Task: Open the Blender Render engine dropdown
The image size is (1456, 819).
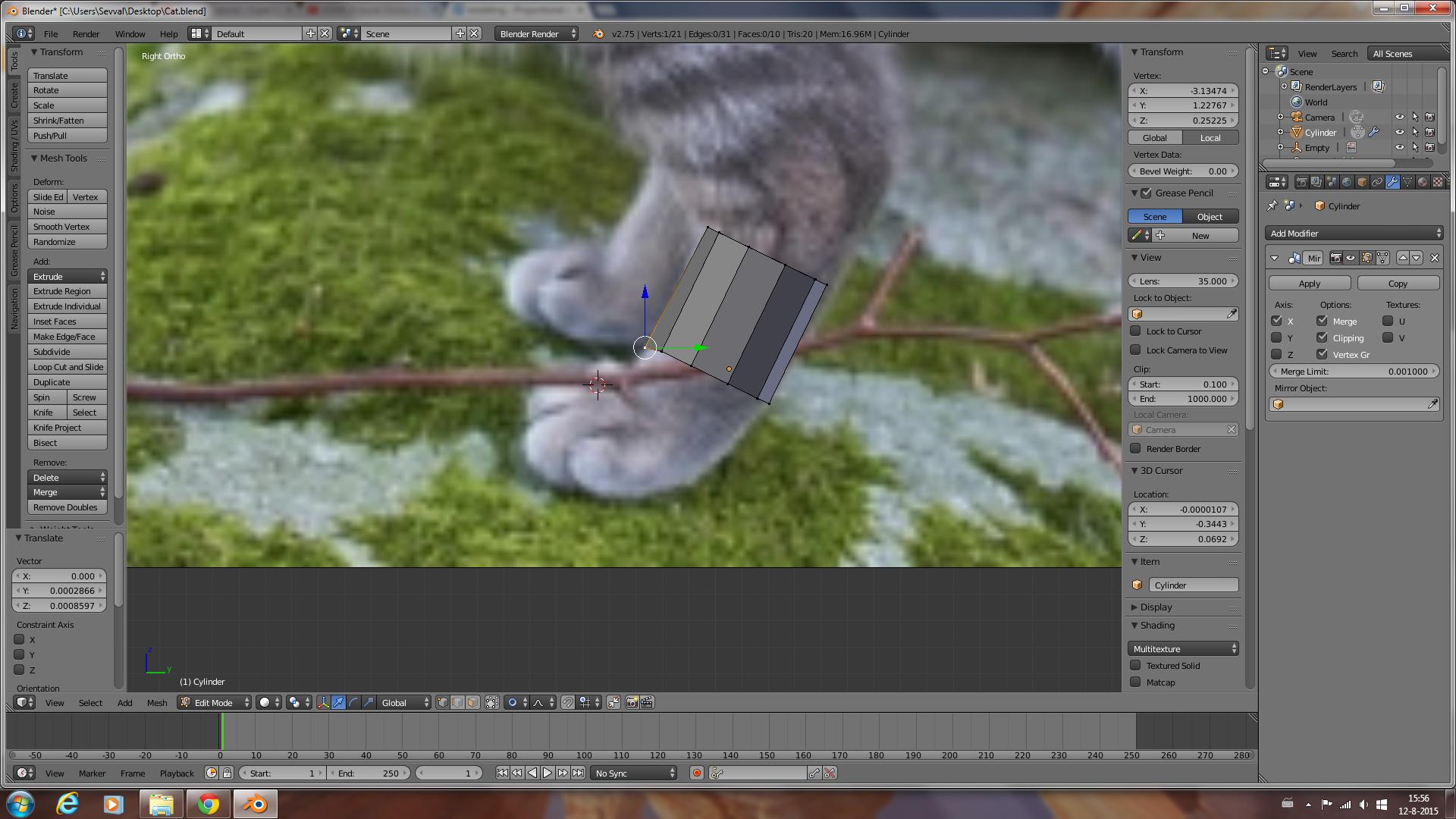Action: pos(537,33)
